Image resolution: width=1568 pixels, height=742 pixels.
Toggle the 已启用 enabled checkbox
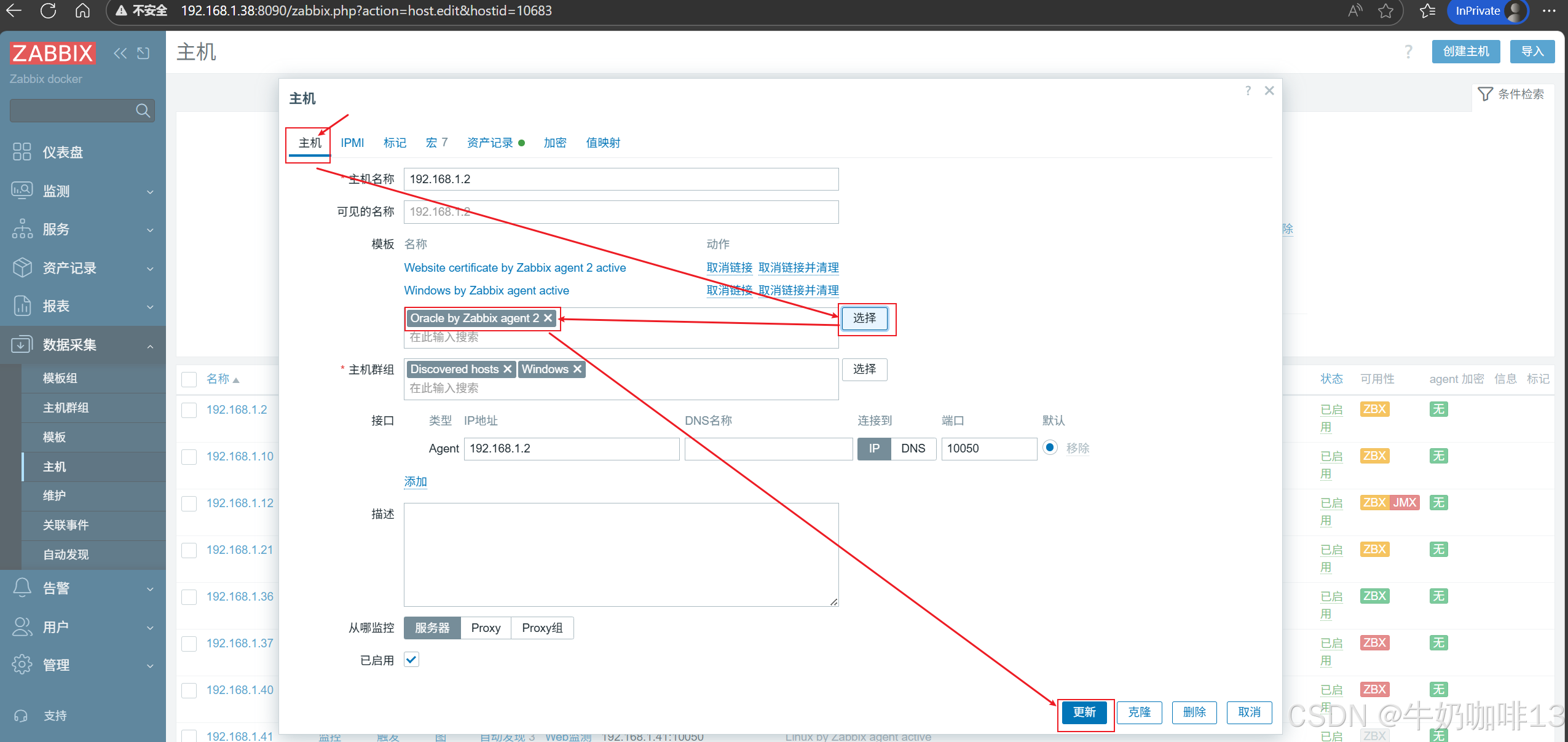411,660
